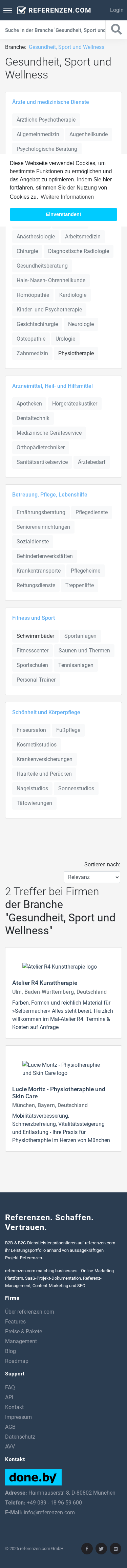The height and width of the screenshot is (1568, 127).
Task: Select the Schwimmbäder category tag
Action: 35,636
